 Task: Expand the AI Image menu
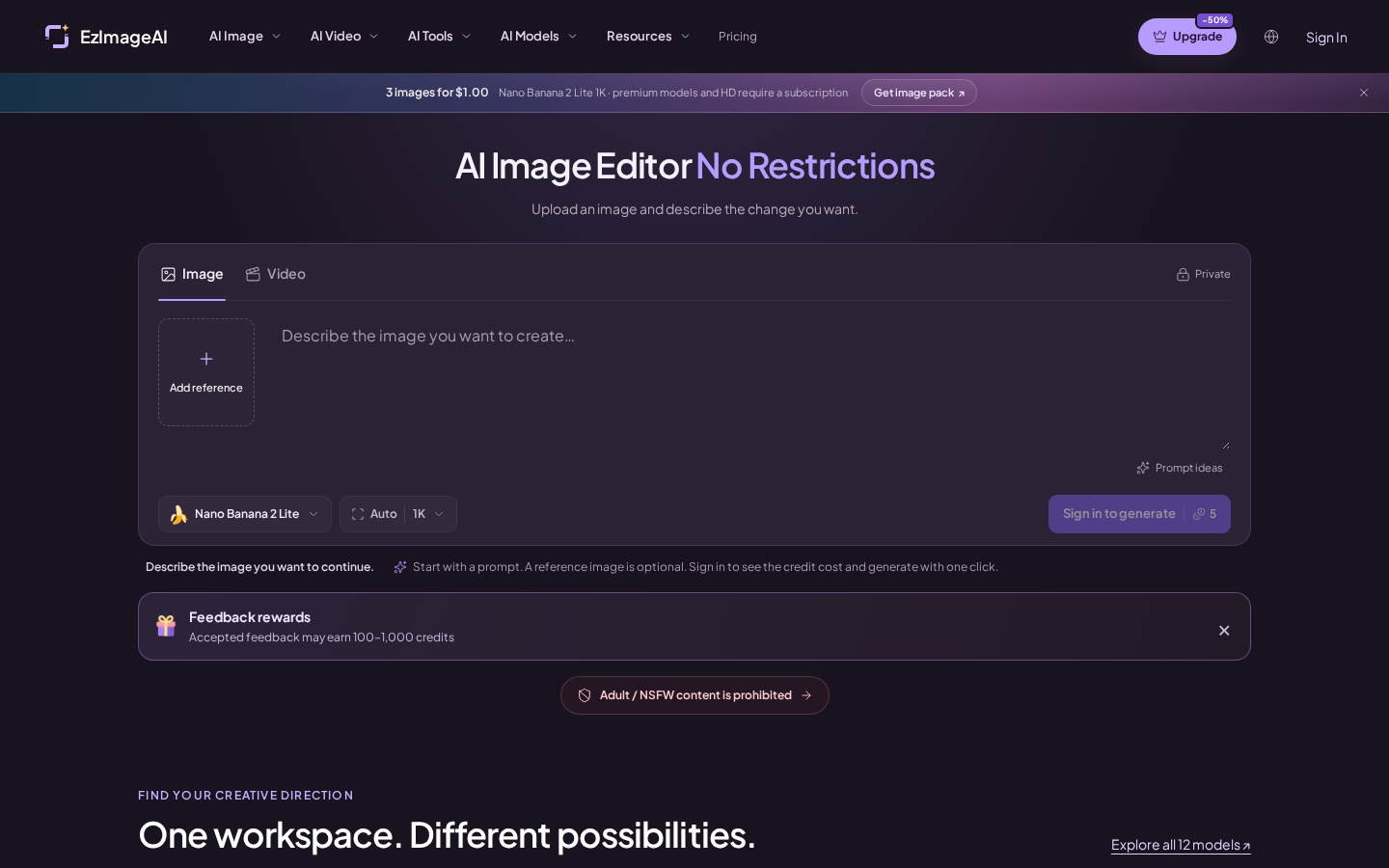click(245, 37)
